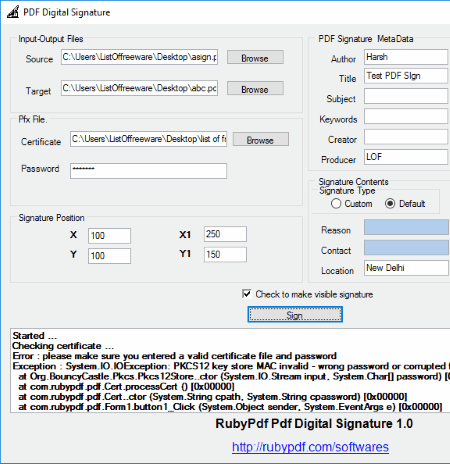Screen dimensions: 450x464
Task: Click the 'Checking certificate ...' log line
Action: (x=63, y=346)
